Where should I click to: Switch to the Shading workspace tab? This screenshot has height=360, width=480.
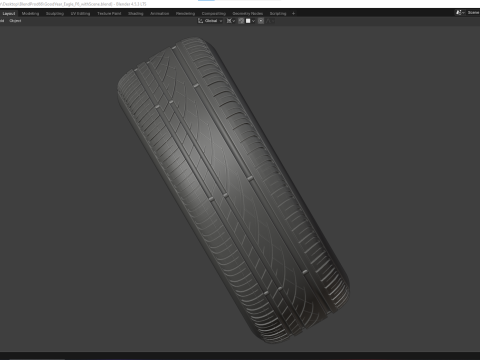[136, 14]
